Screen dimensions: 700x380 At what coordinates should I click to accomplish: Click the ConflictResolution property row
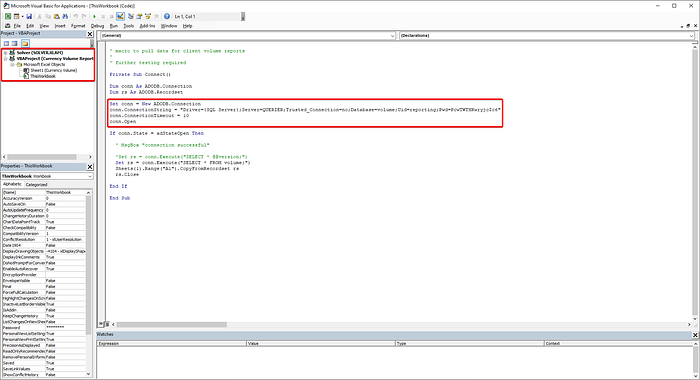click(44, 239)
